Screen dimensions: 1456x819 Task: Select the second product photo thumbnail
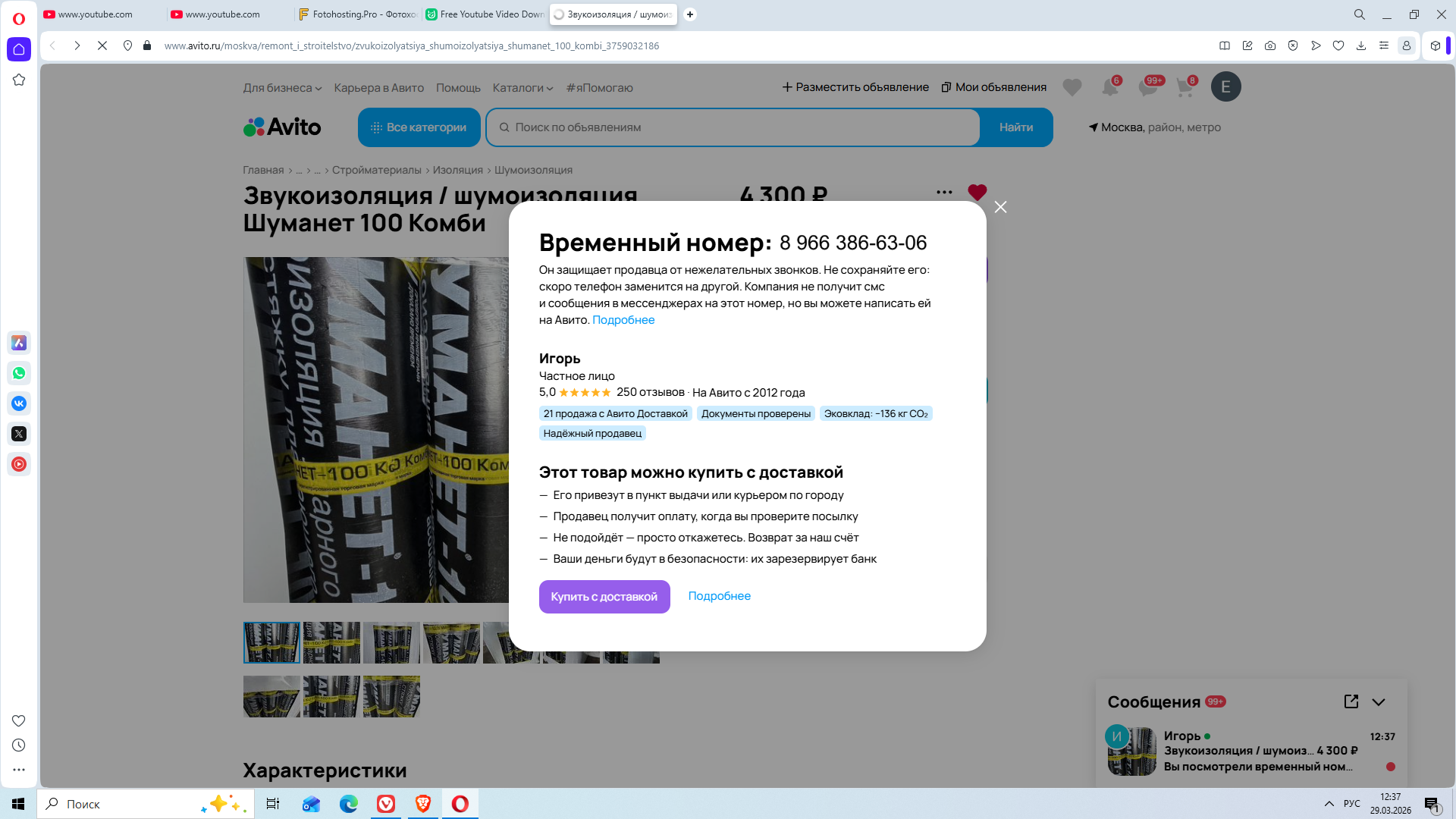331,643
